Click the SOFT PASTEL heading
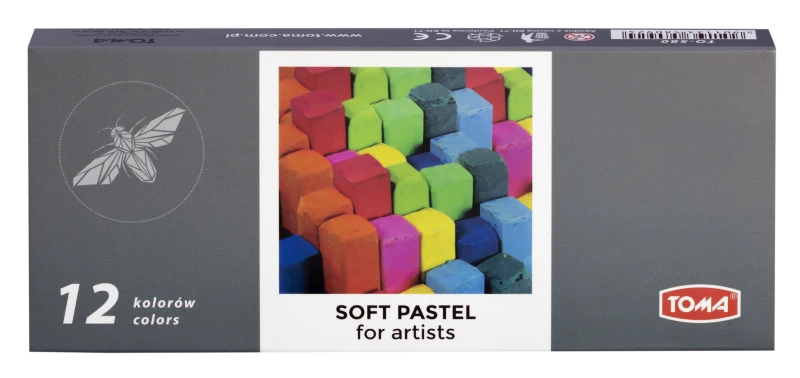The height and width of the screenshot is (378, 800). (406, 313)
